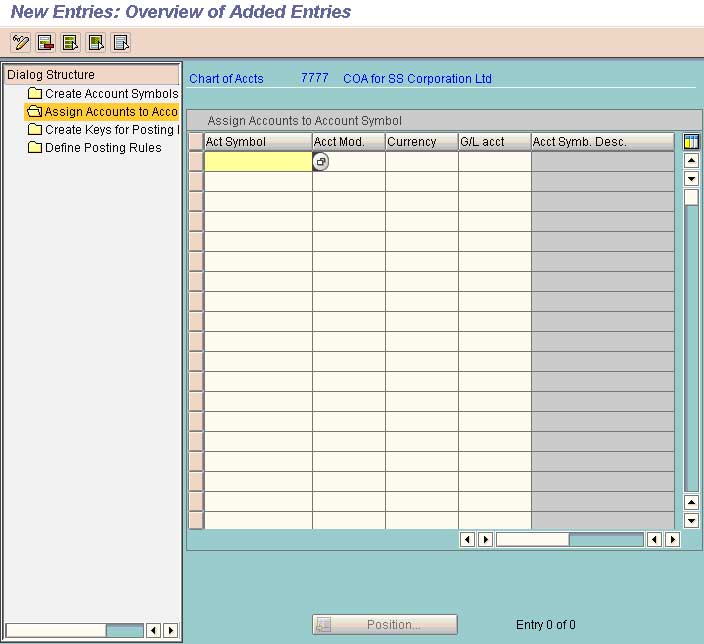Viewport: 704px width, 644px height.
Task: Click the first-row Currency cell
Action: [x=422, y=162]
